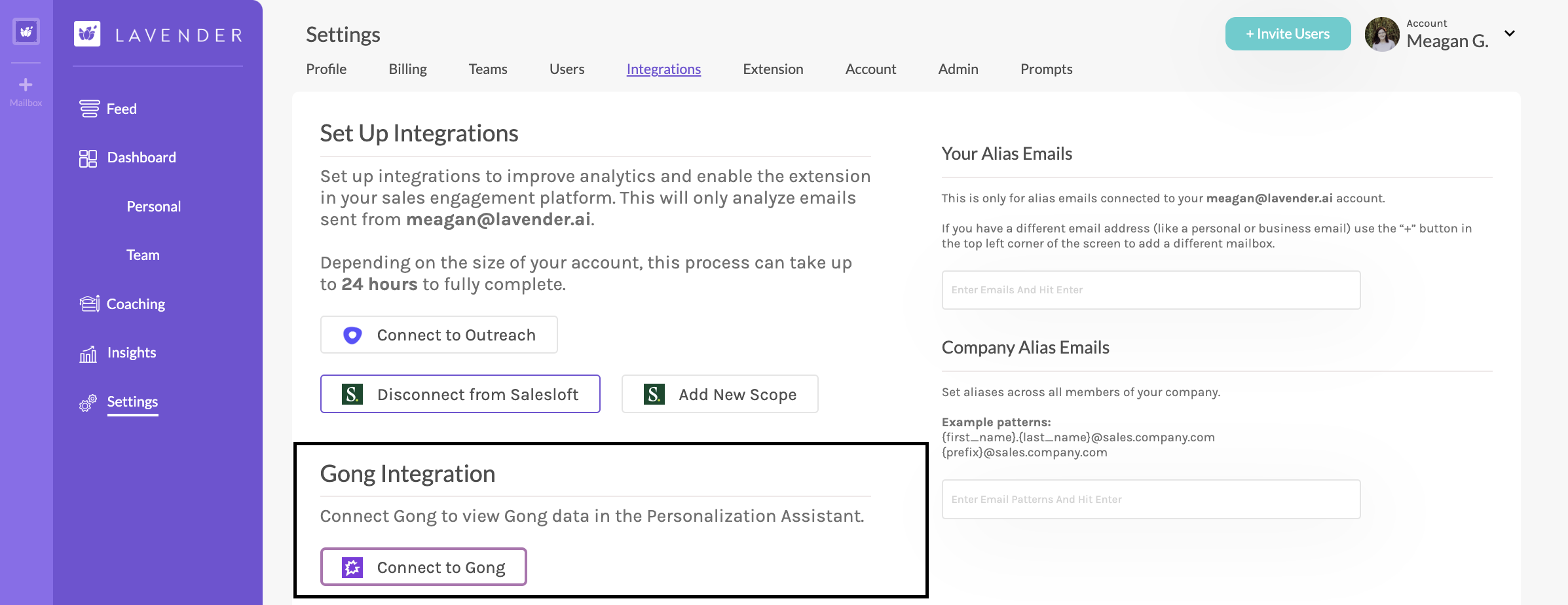This screenshot has height=605, width=1568.
Task: Switch to the Users tab
Action: coord(567,69)
